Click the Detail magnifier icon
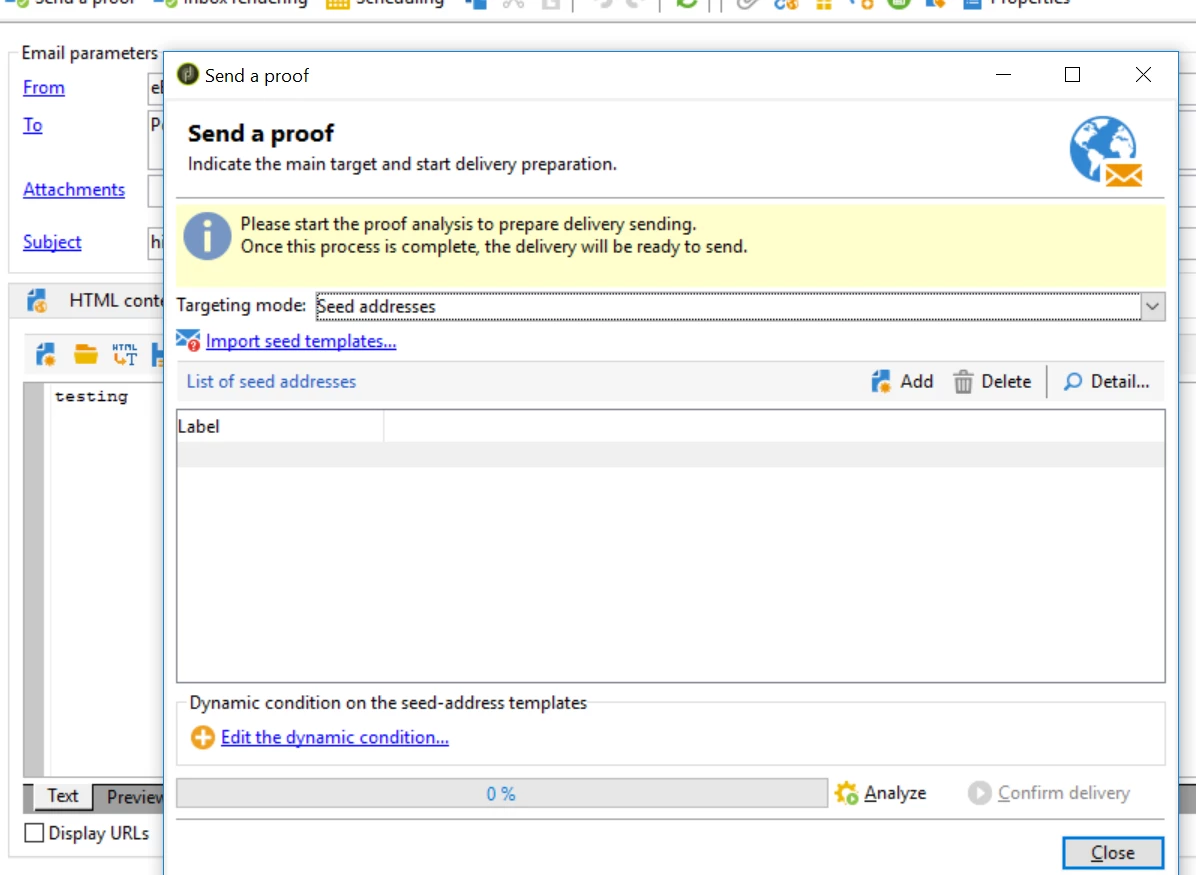The height and width of the screenshot is (875, 1196). tap(1072, 381)
